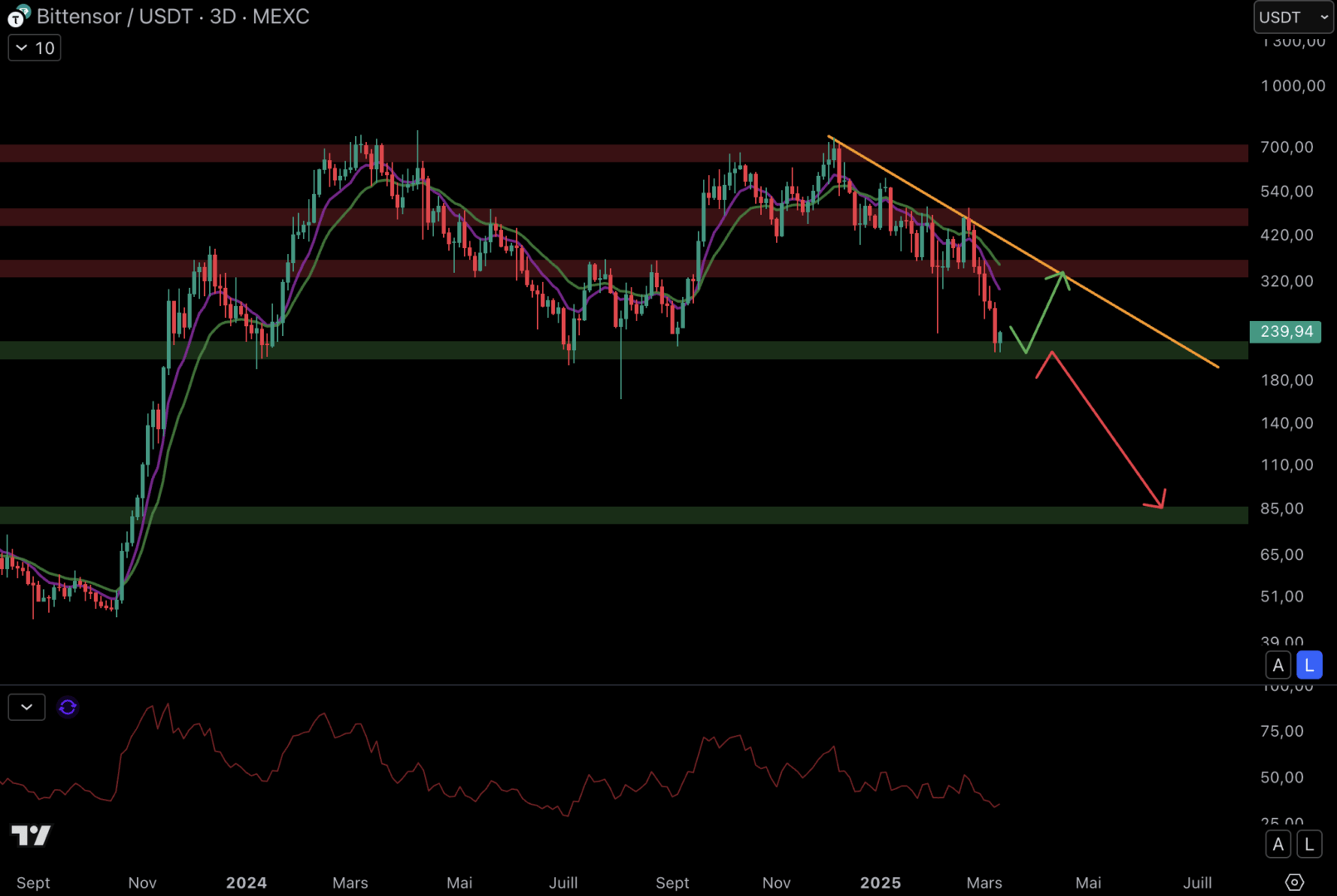The image size is (1337, 896).
Task: Toggle auto scale on the RSI pane
Action: click(x=1278, y=845)
